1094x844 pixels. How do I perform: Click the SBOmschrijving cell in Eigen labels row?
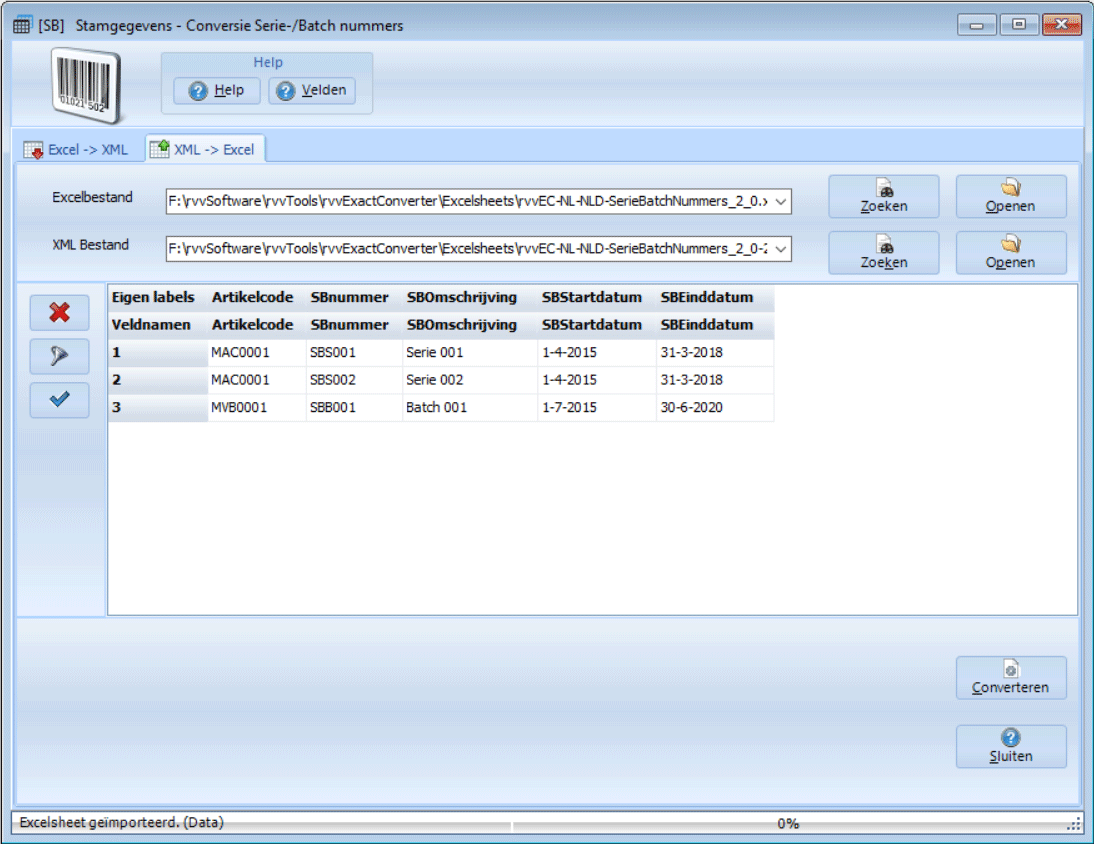470,298
